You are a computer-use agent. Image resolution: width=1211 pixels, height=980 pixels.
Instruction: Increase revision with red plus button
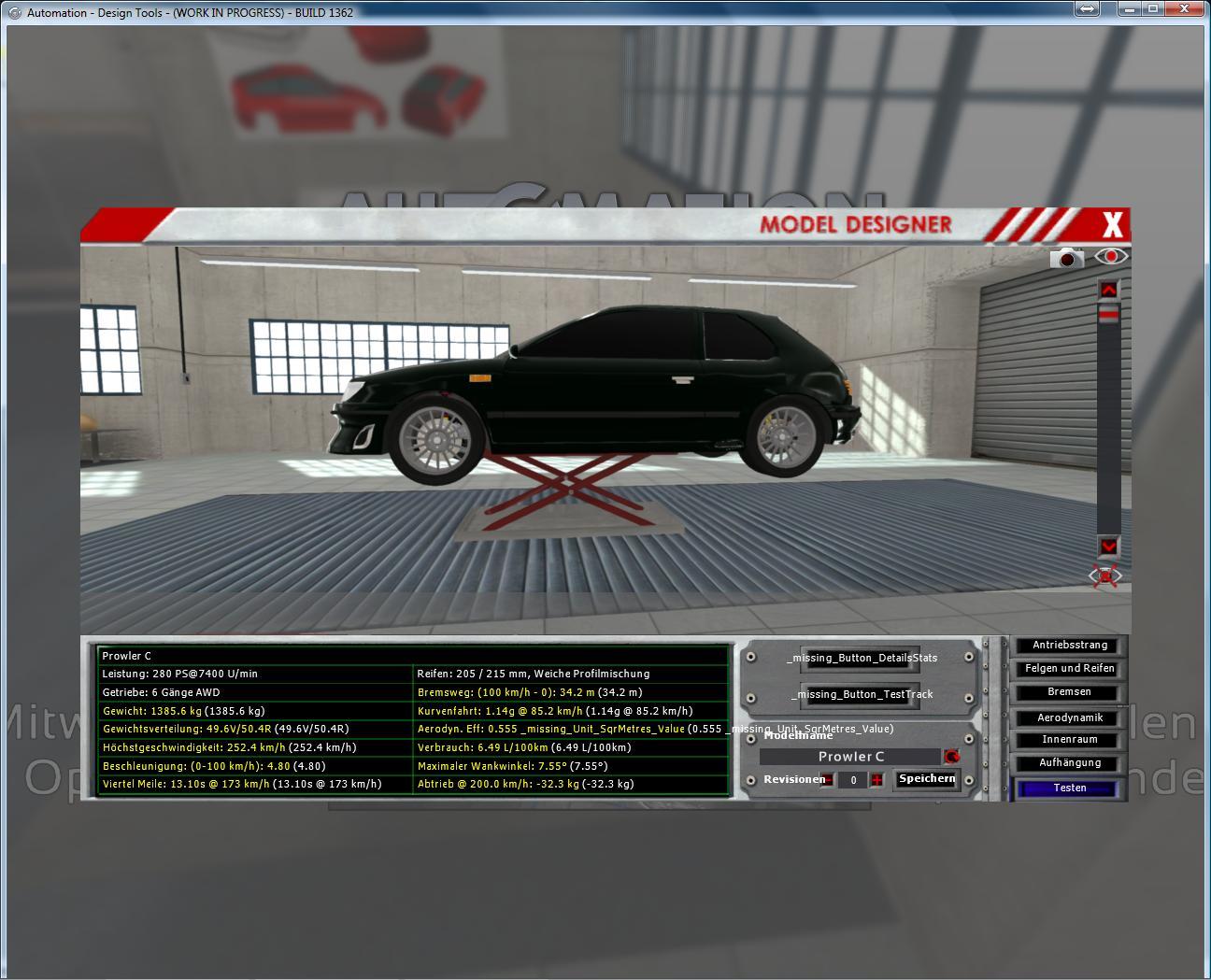coord(876,780)
